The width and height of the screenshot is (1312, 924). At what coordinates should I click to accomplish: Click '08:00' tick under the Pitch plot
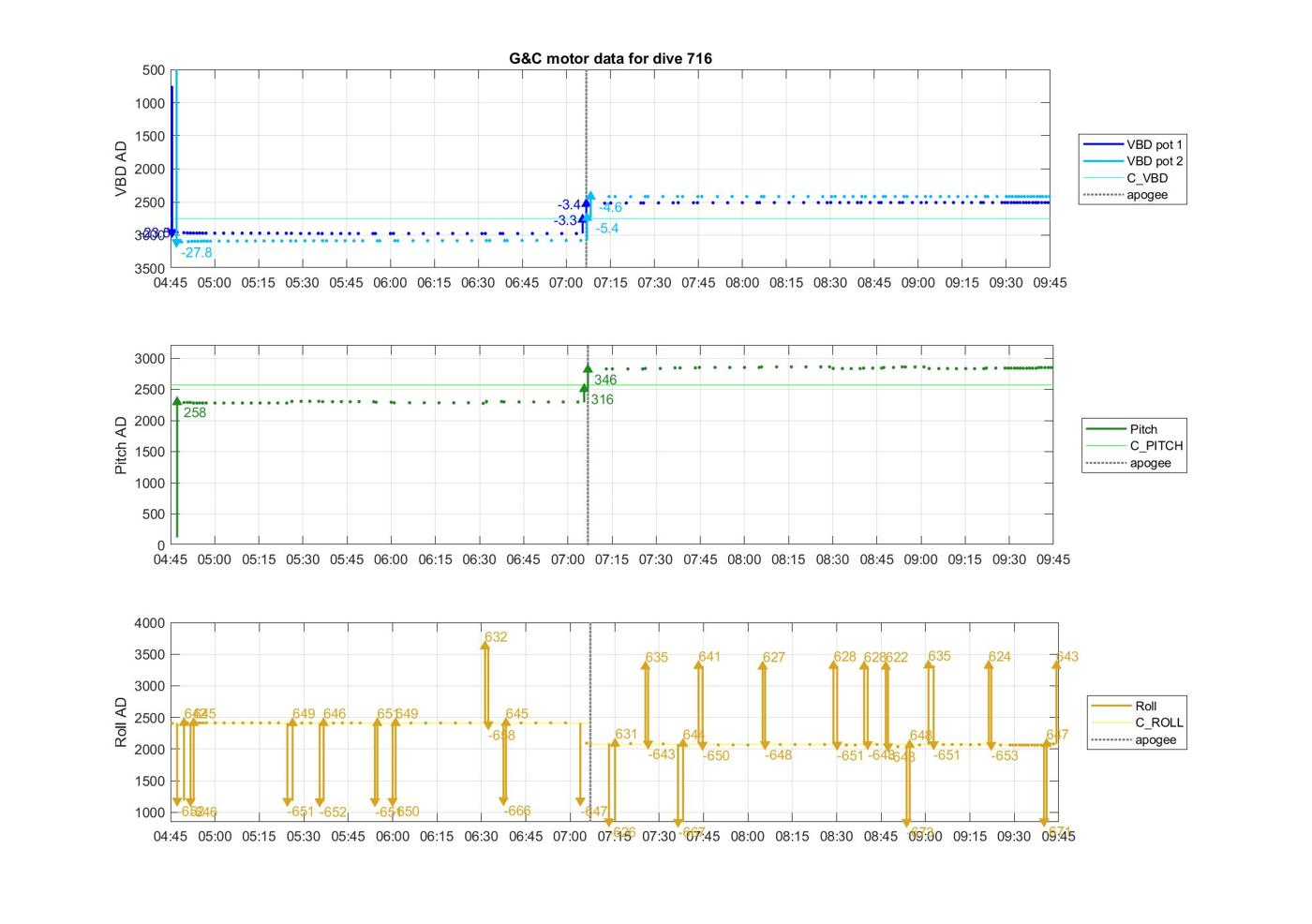point(745,559)
